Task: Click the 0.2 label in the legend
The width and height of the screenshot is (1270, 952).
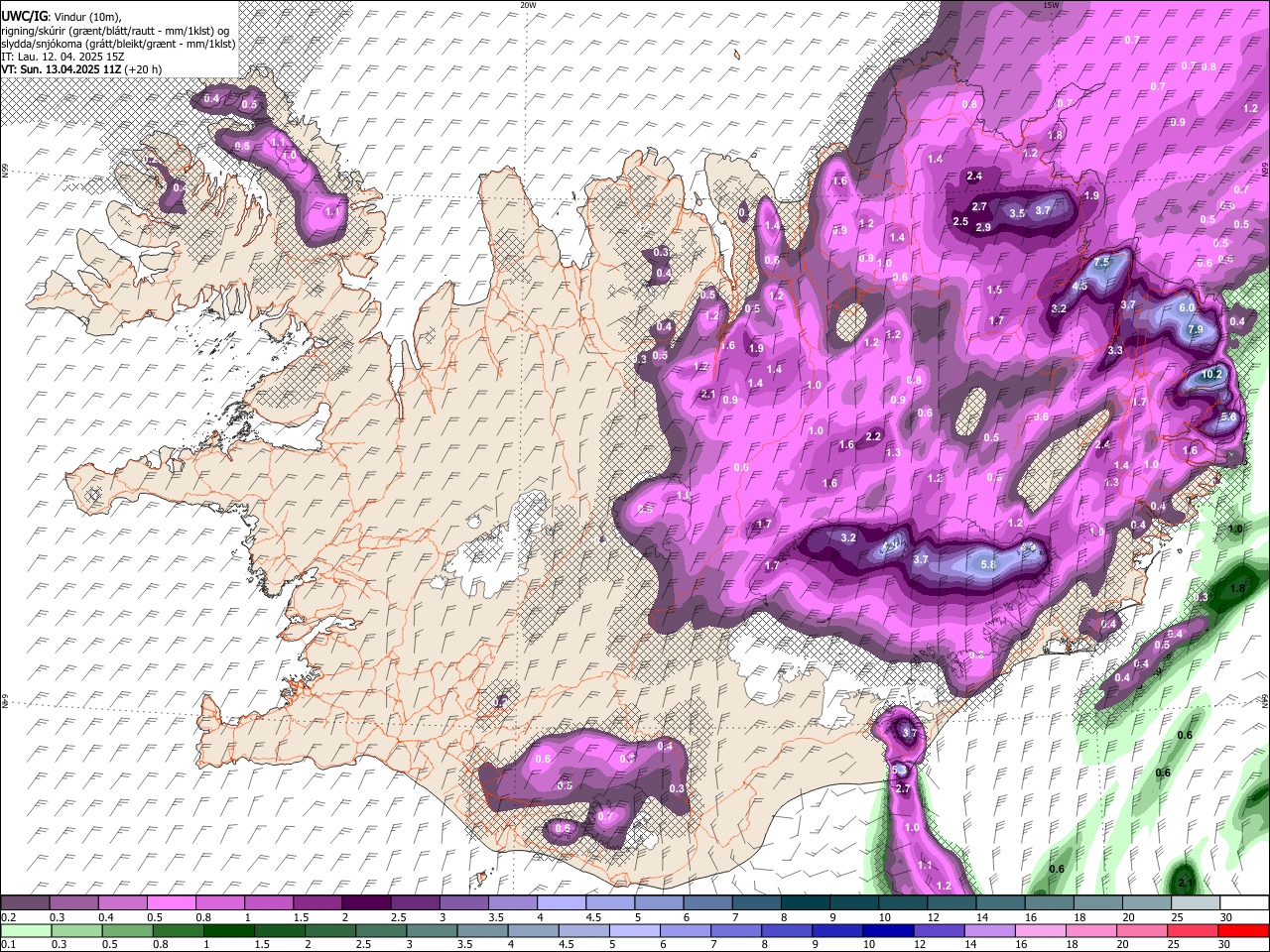Action: [x=7, y=917]
